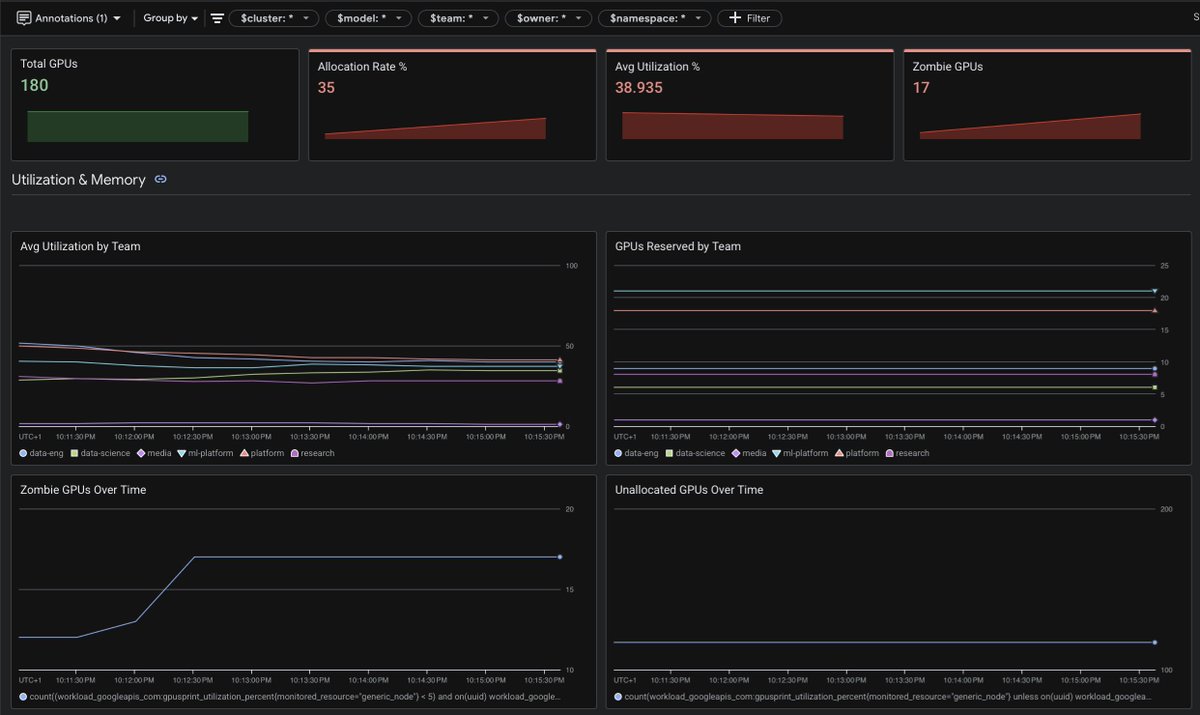Click ml-platform triangle marker in GPUs Reserved chart

[x=1154, y=291]
